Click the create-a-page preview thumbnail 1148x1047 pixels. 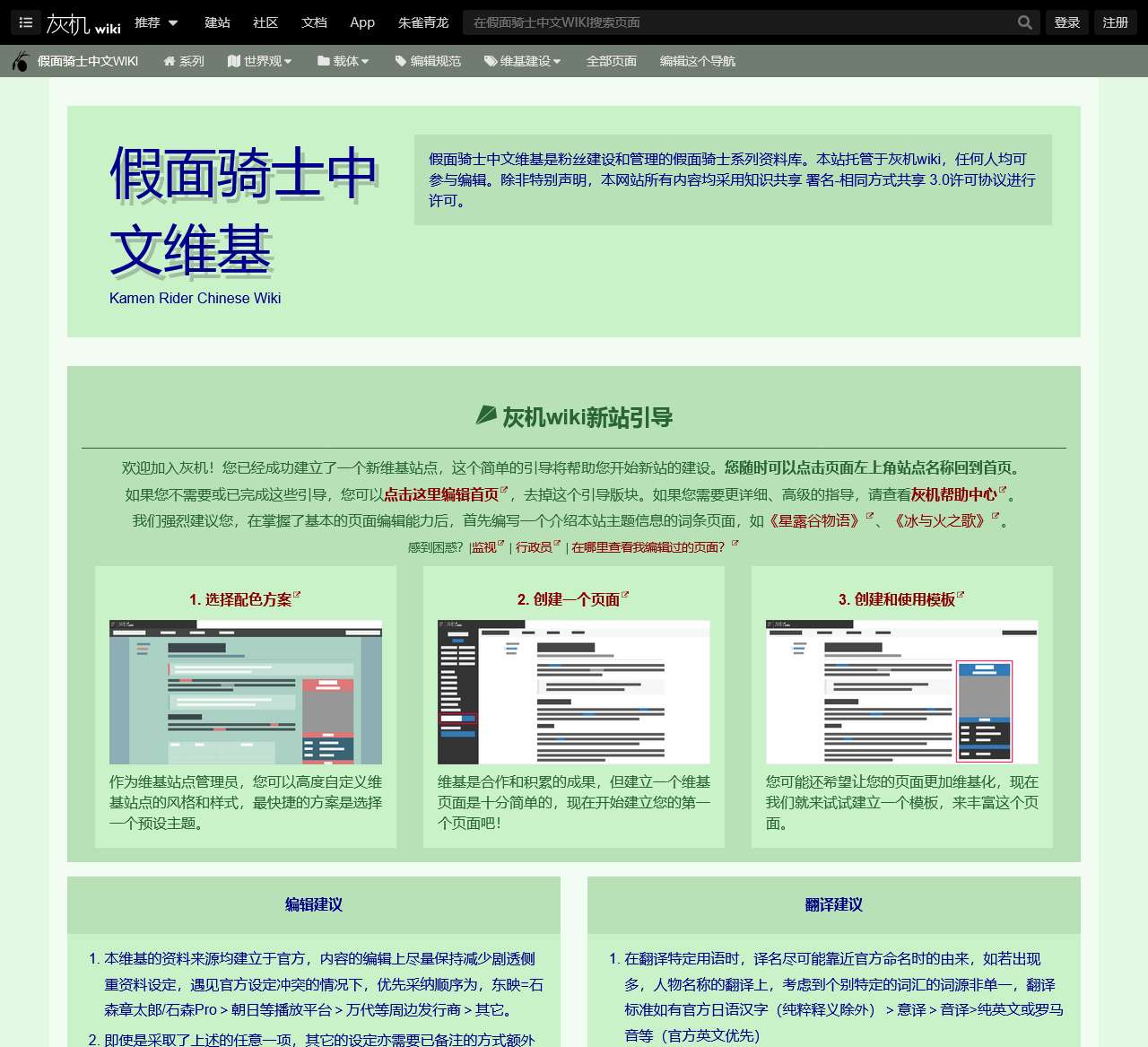[x=574, y=692]
